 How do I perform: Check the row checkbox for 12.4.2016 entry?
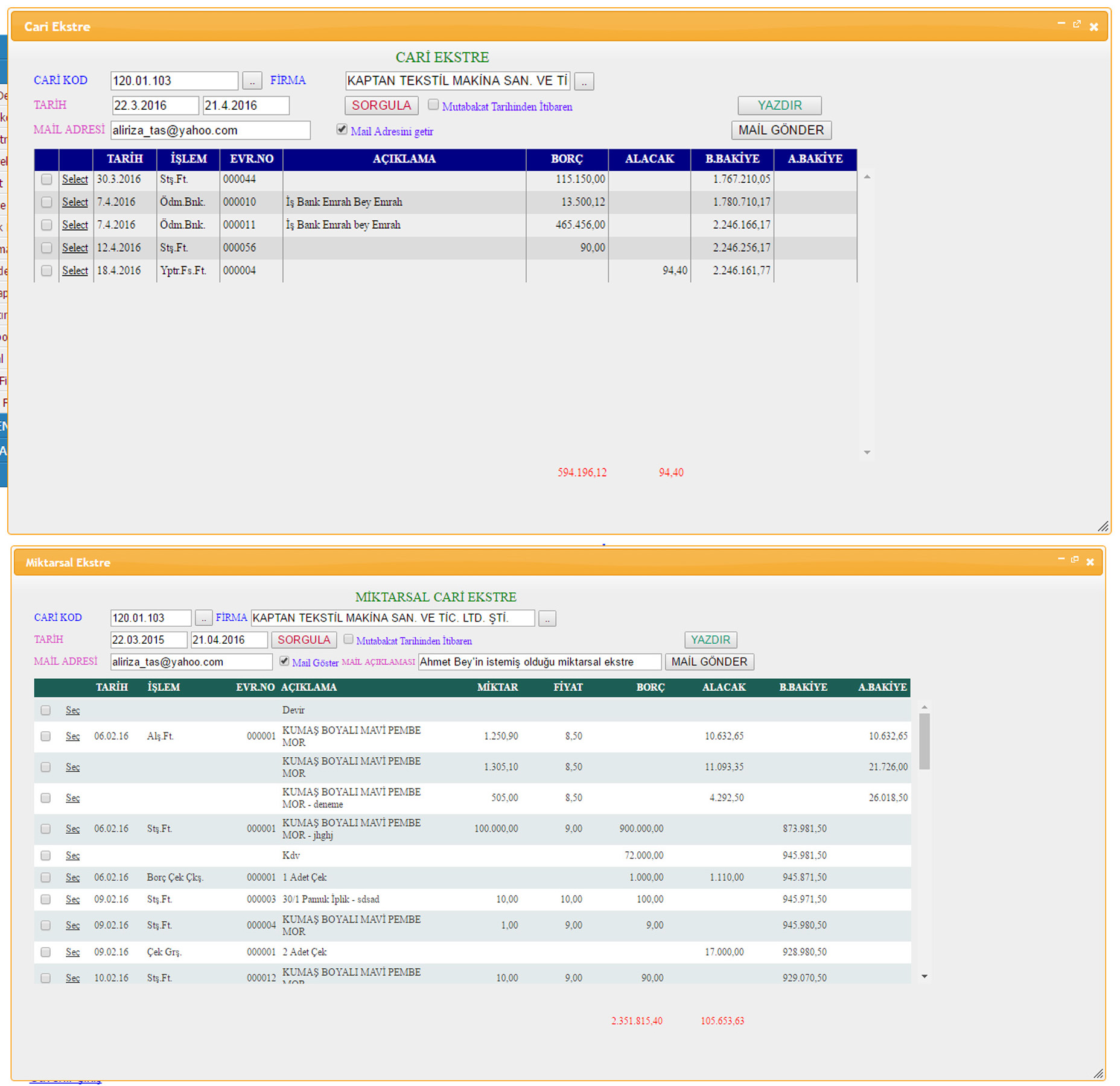pyautogui.click(x=46, y=249)
